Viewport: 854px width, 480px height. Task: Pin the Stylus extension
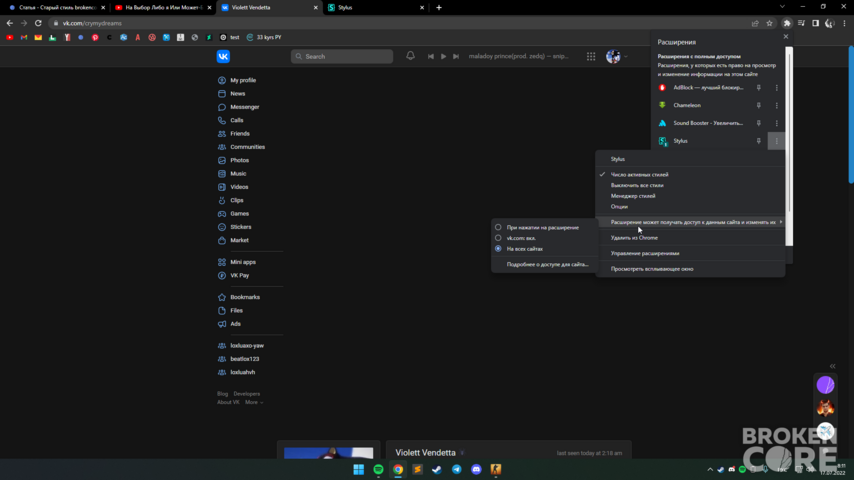coord(758,141)
